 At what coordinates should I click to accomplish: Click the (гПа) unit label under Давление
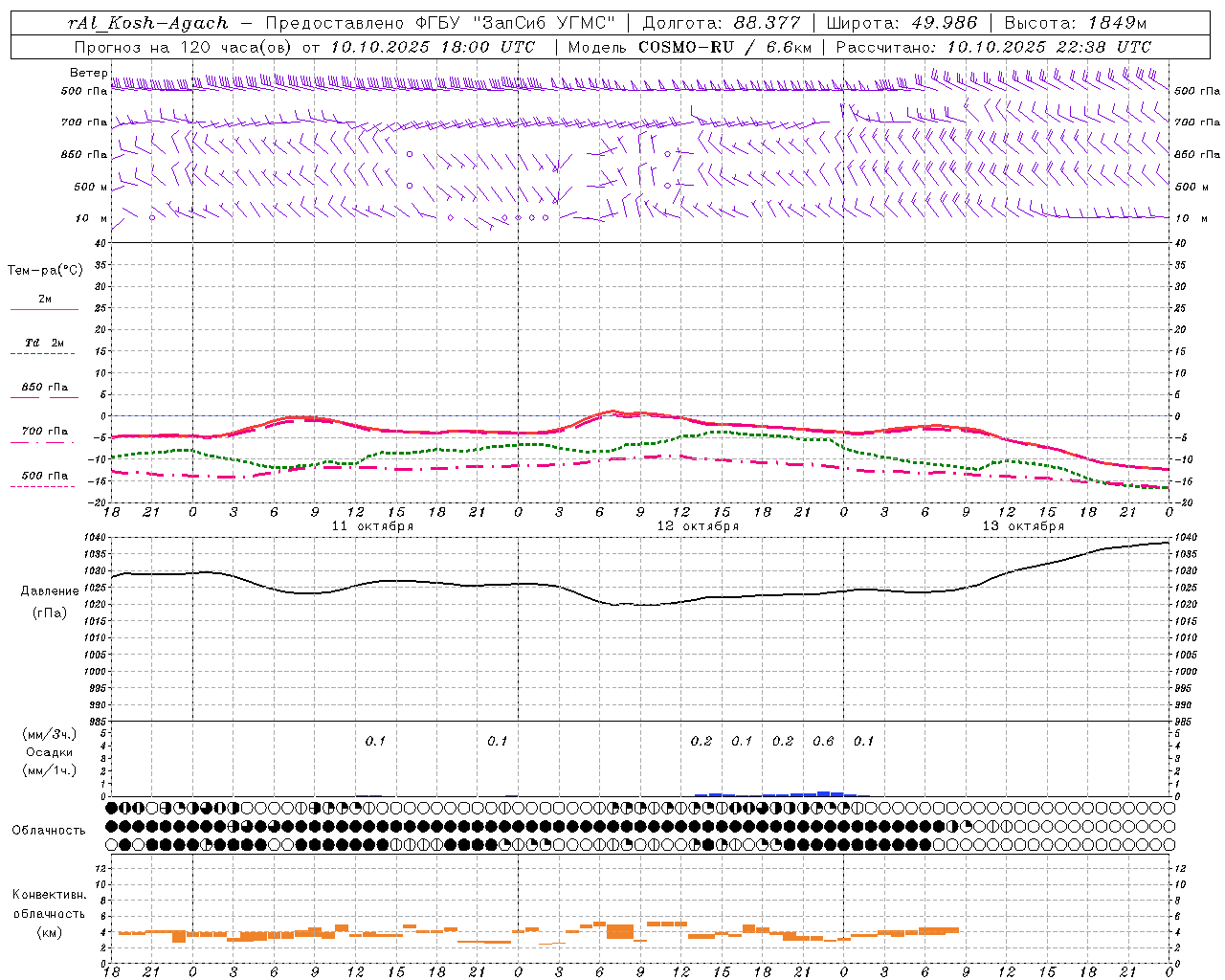[x=50, y=613]
